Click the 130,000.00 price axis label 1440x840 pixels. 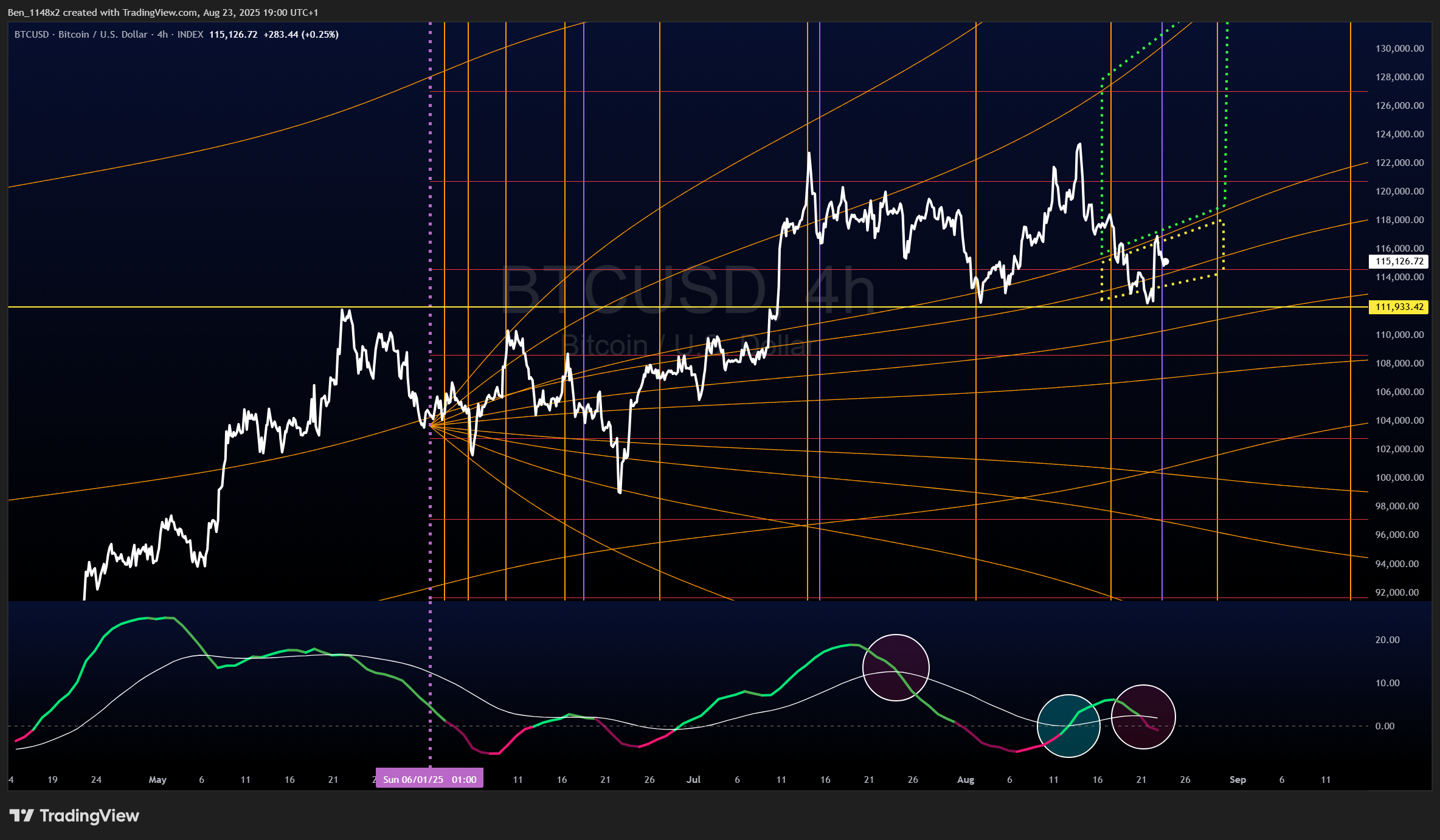1399,49
